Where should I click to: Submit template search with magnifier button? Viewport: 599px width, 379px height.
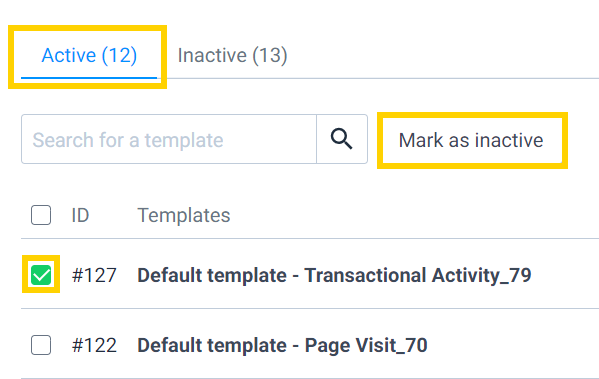coord(342,139)
